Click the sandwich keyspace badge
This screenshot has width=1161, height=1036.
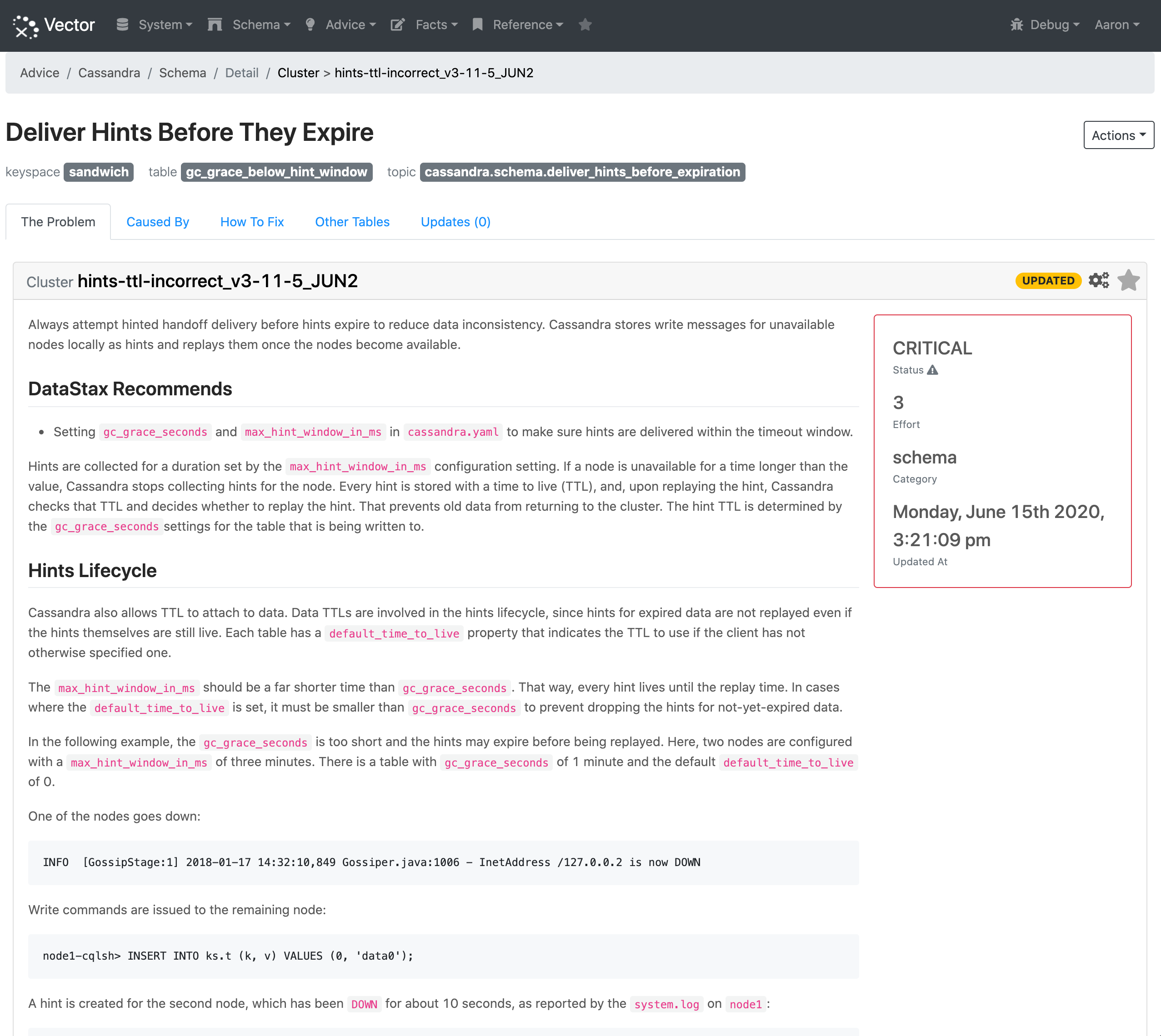coord(99,172)
